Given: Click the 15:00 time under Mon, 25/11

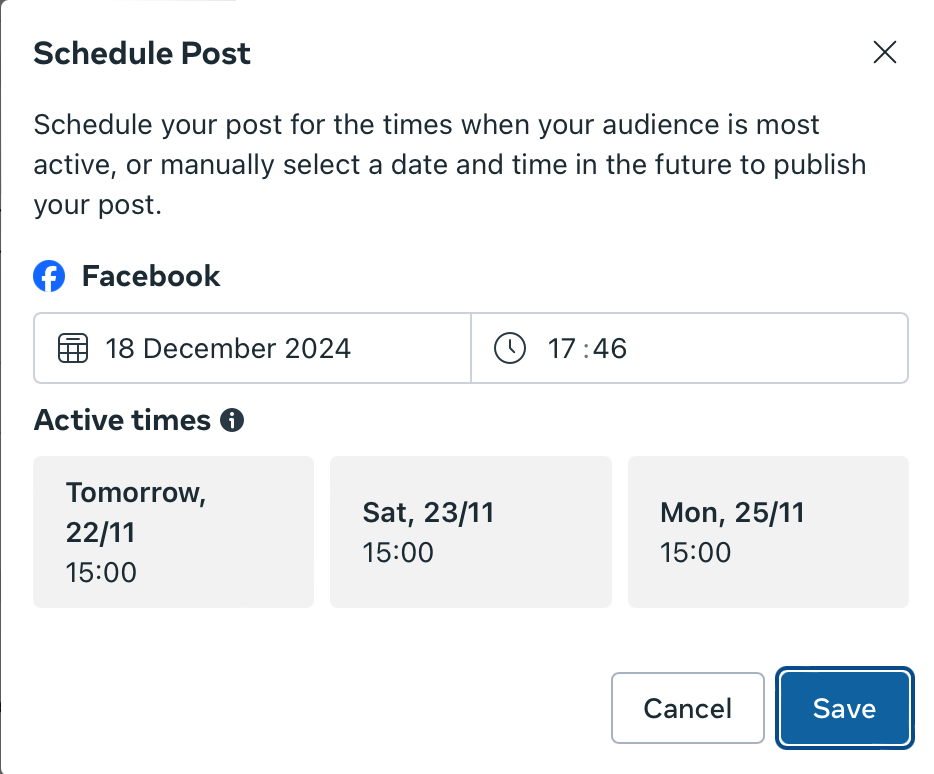Looking at the screenshot, I should tap(696, 552).
